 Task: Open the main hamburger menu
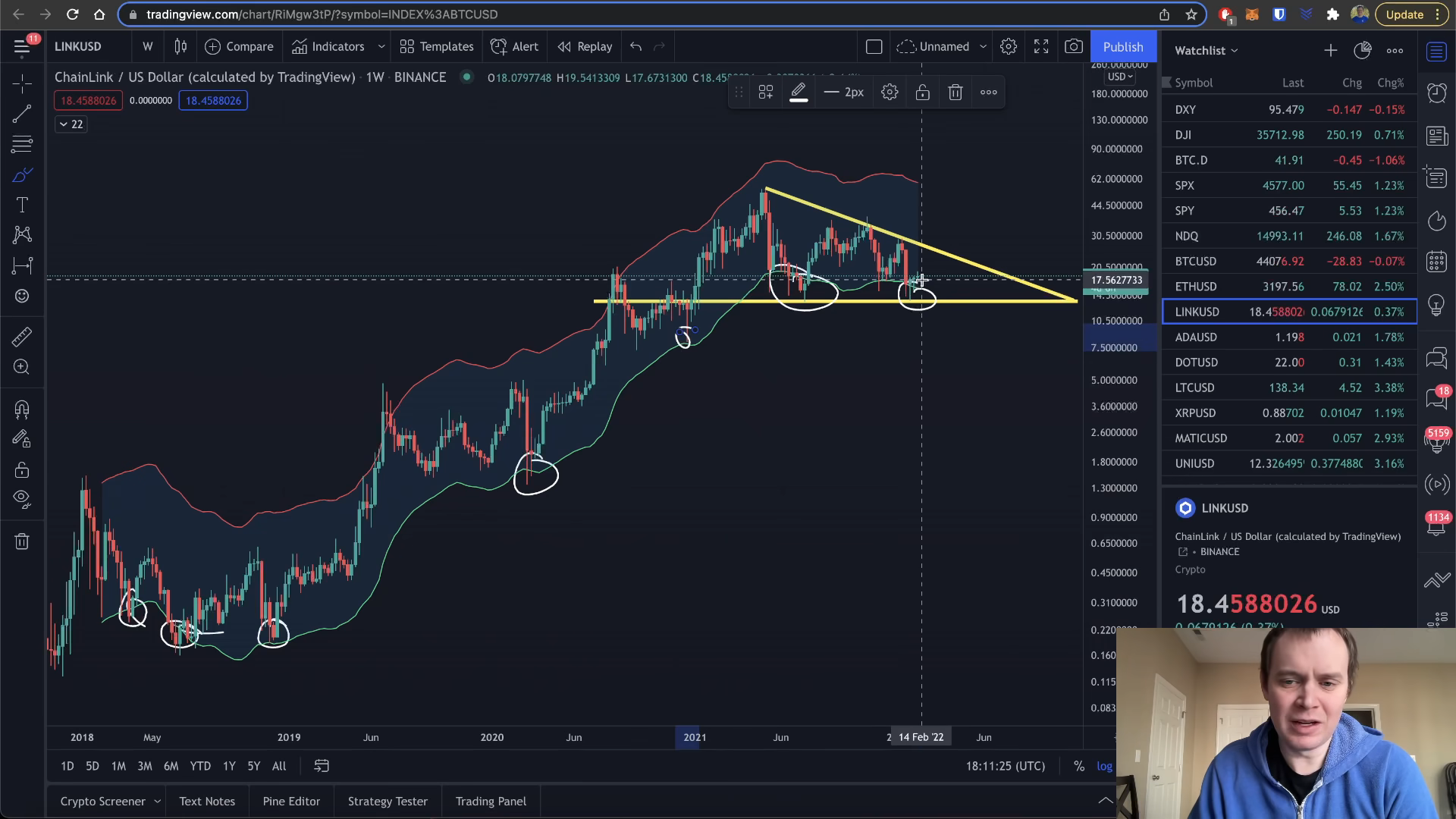point(22,47)
